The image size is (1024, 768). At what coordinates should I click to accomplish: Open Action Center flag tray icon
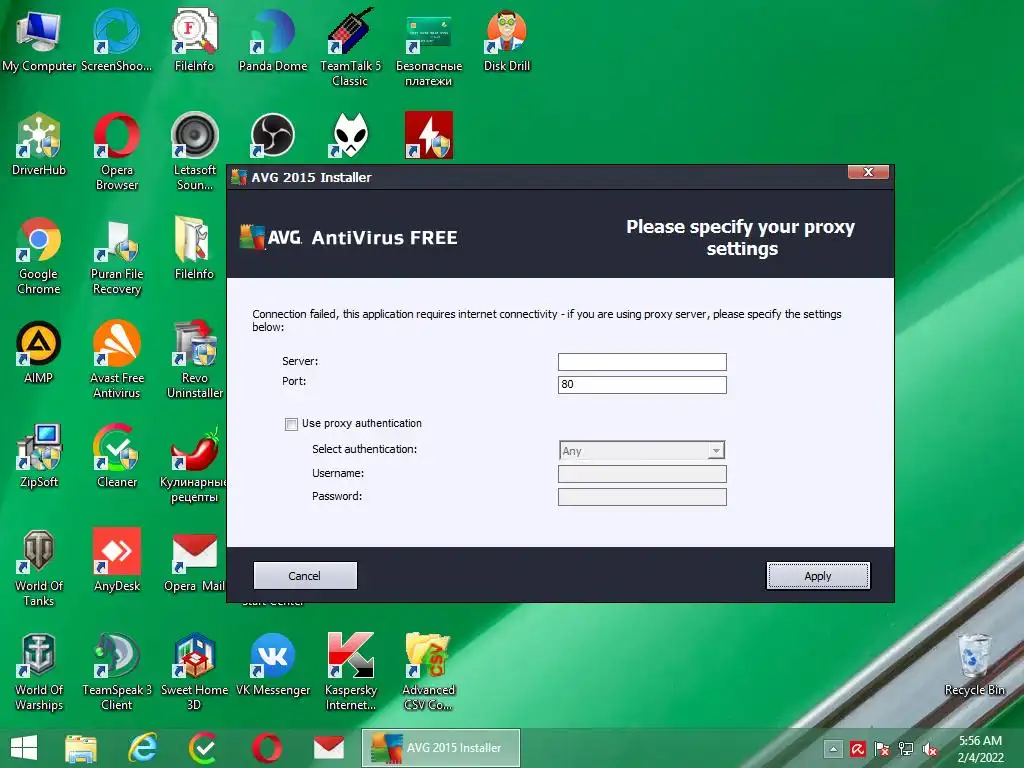(x=882, y=749)
